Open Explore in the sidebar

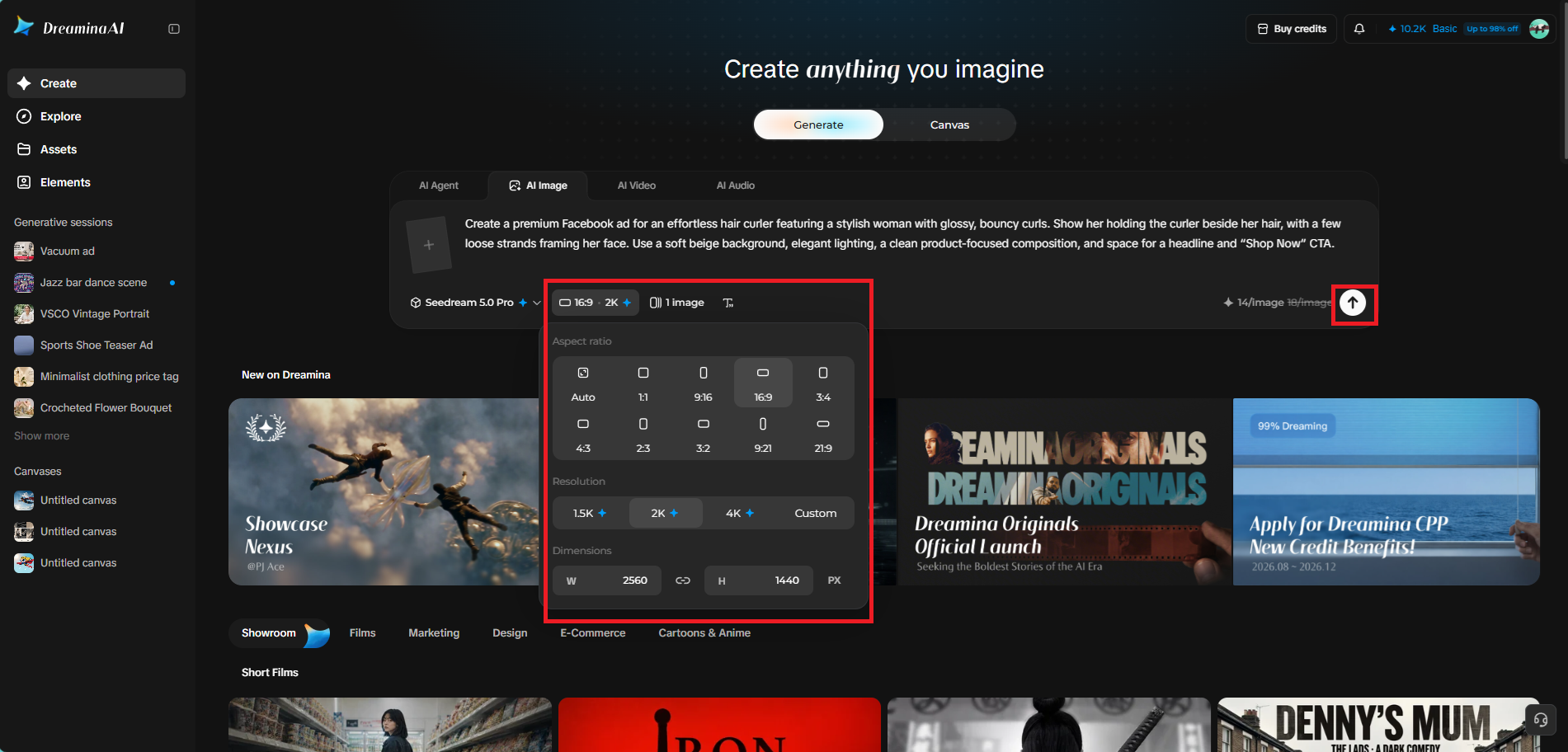pyautogui.click(x=97, y=116)
